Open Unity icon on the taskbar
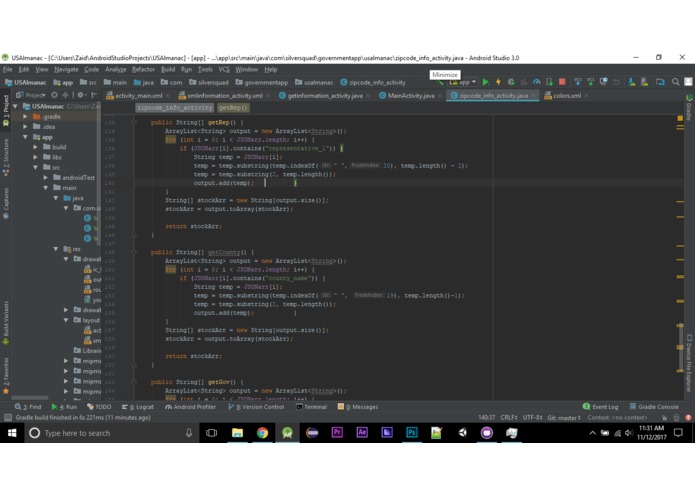 click(x=462, y=433)
